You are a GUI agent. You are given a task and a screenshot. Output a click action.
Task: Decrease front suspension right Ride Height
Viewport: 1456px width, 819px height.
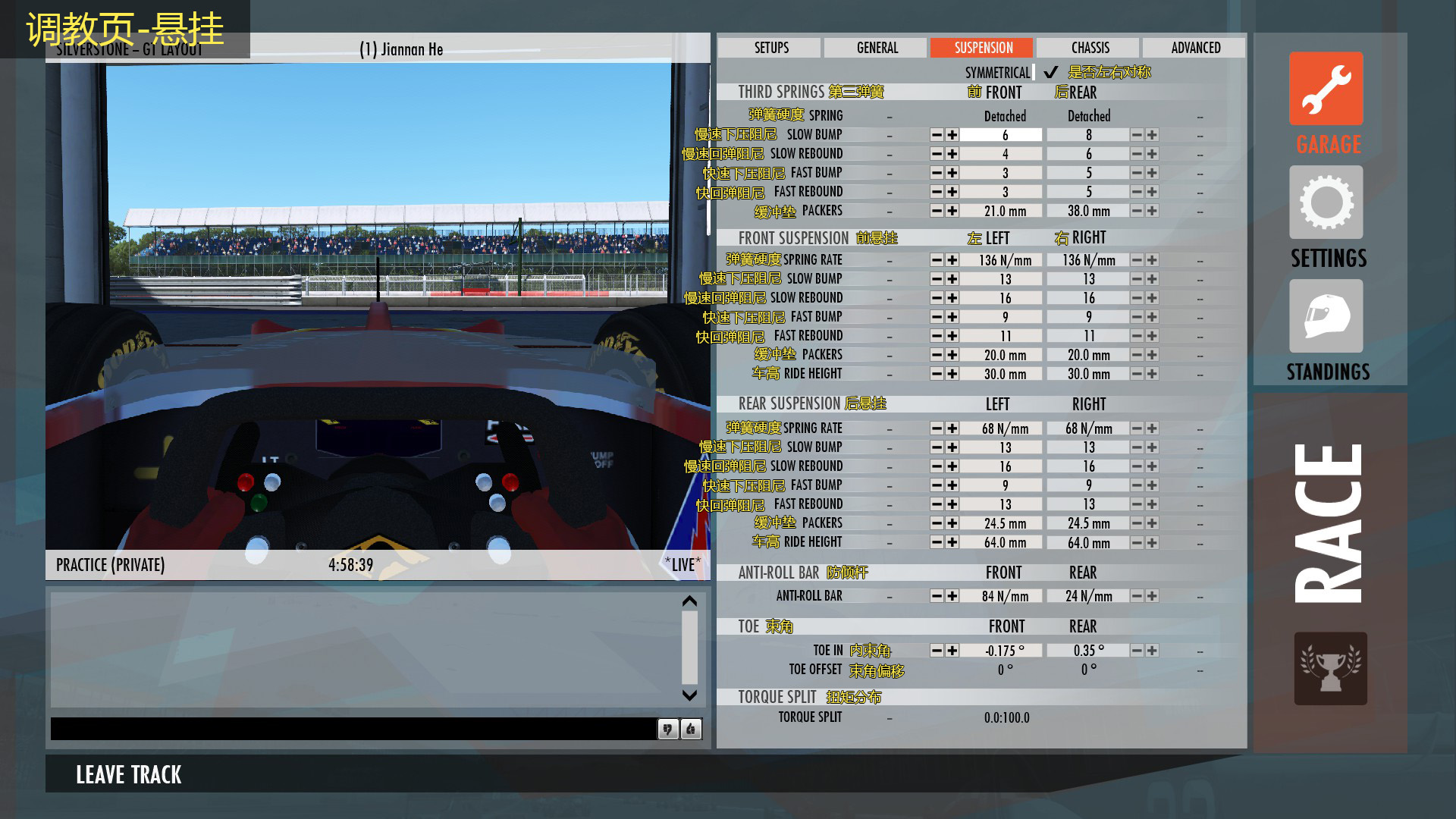point(1137,374)
